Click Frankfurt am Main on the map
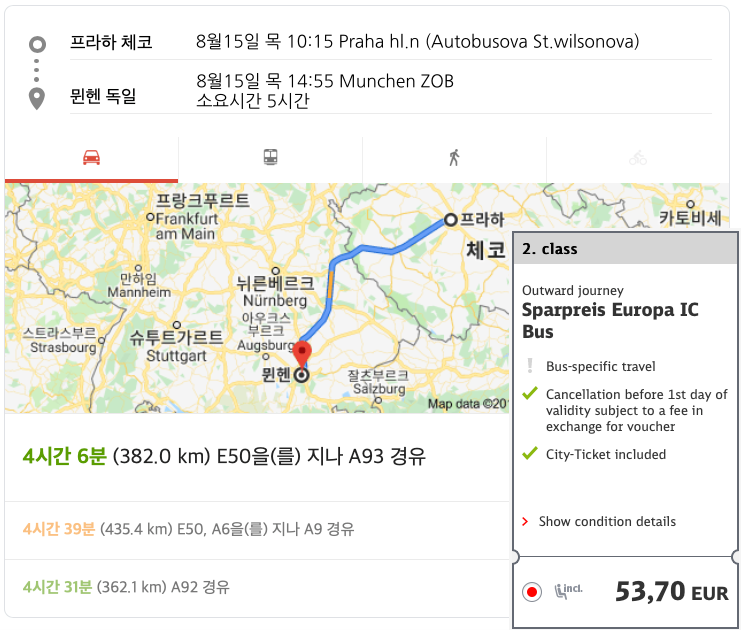741x630 pixels. 186,226
